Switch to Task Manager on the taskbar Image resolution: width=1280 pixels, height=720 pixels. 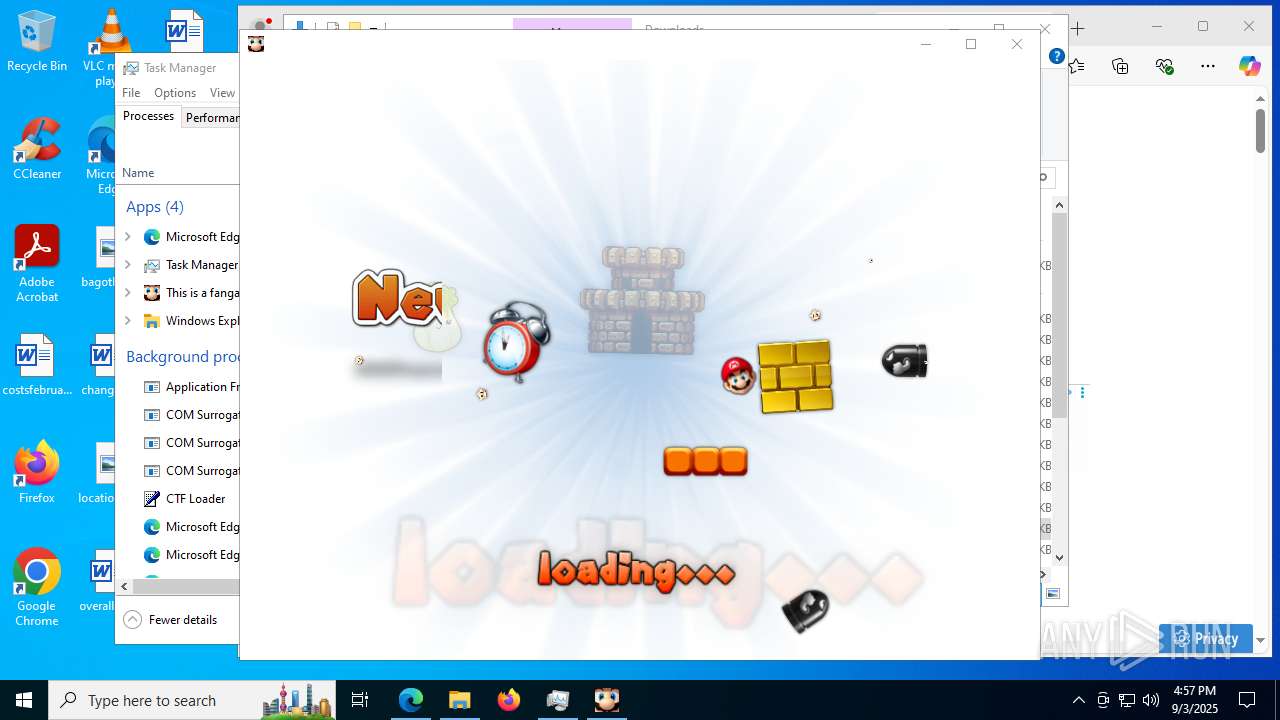point(558,700)
